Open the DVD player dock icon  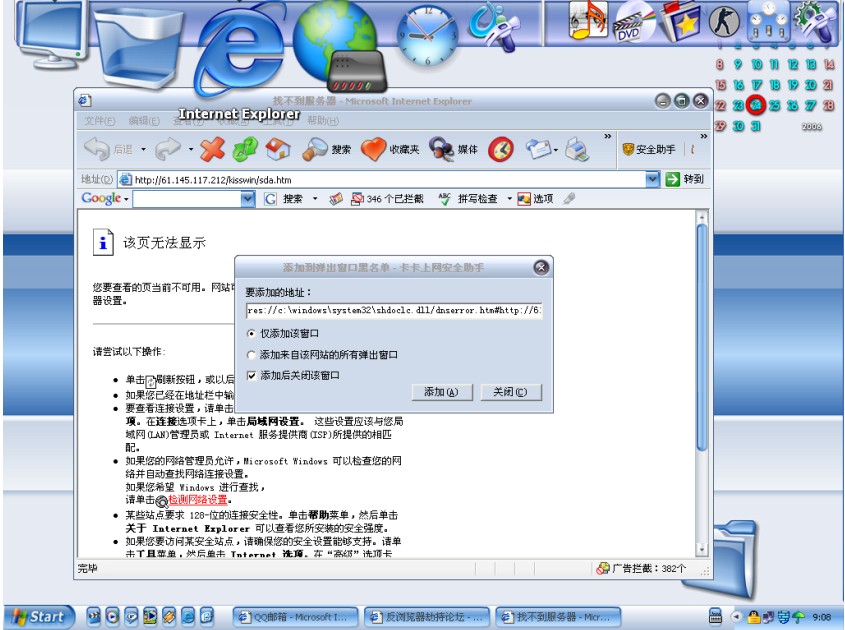[x=634, y=22]
